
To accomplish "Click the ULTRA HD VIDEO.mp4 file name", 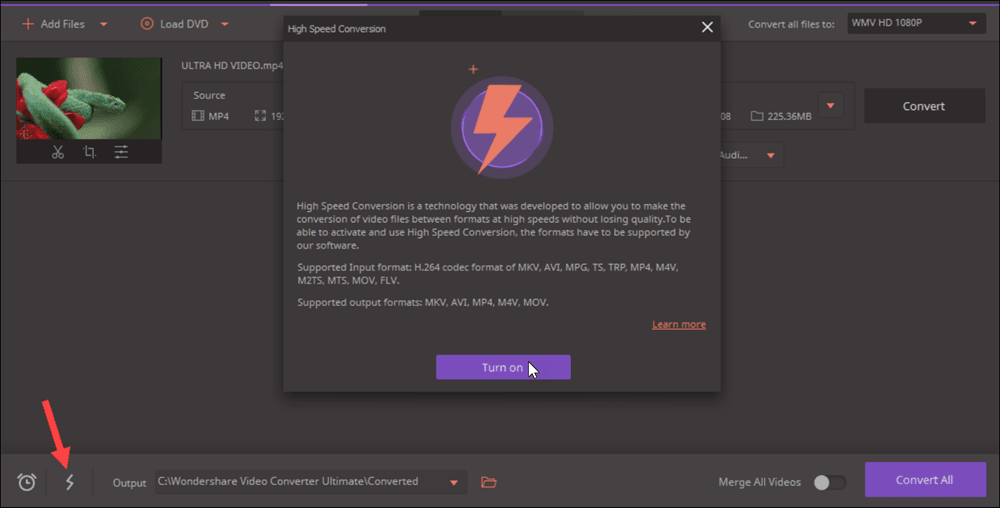I will [x=232, y=66].
